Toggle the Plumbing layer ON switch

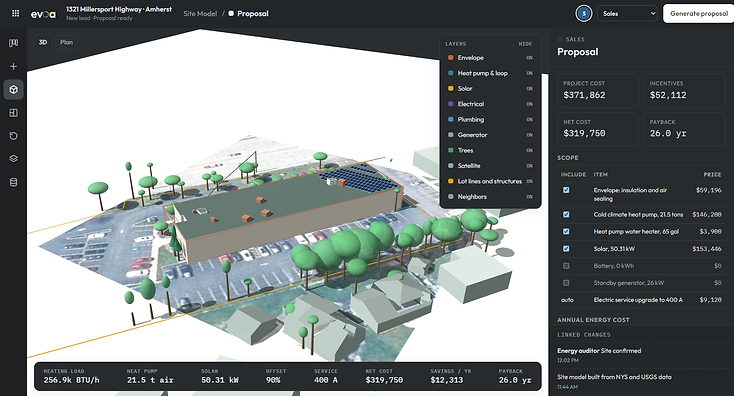pyautogui.click(x=529, y=119)
